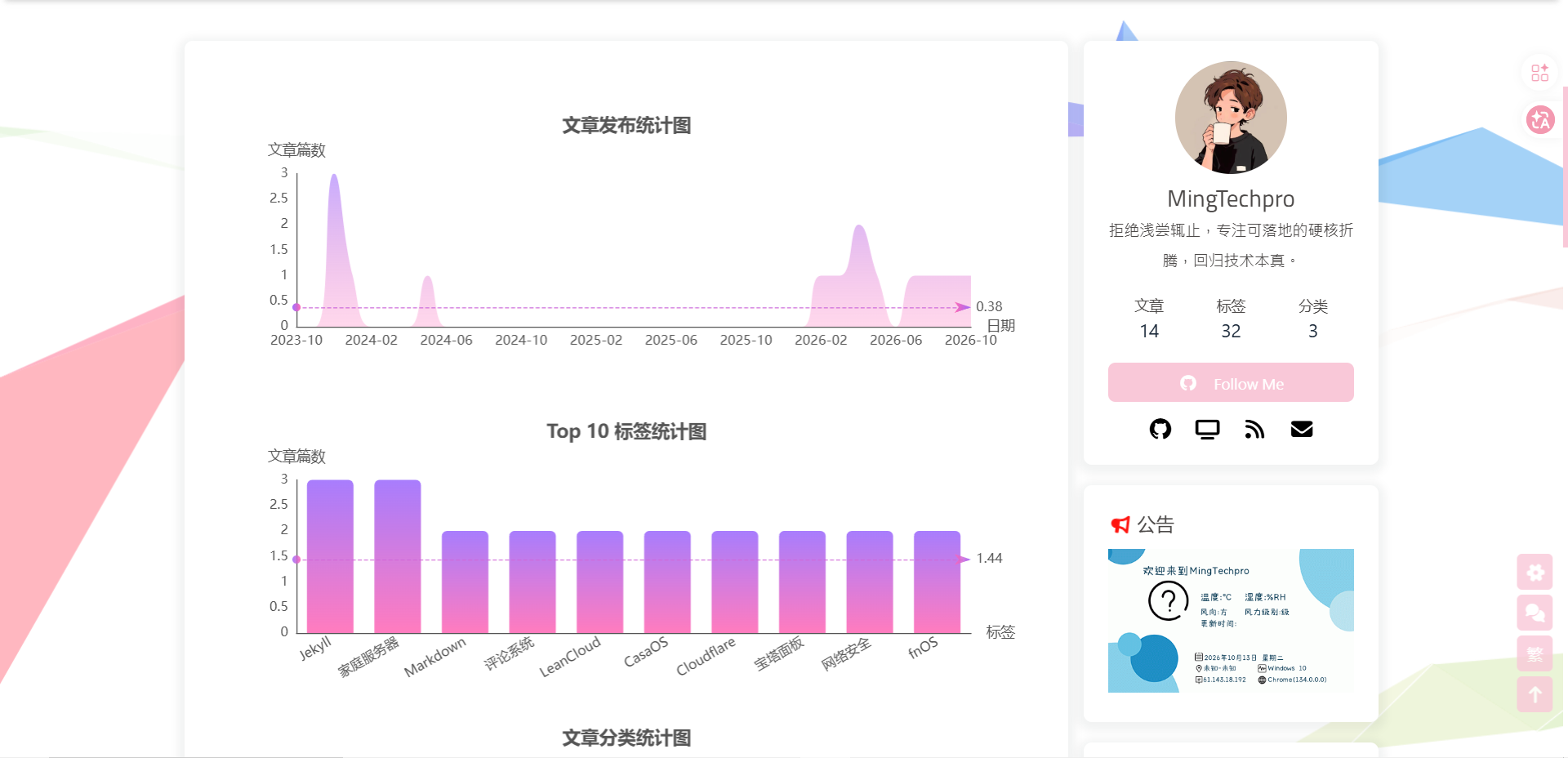Click the Jekyll bar in tag chart
Screen dimensions: 1568x758
(x=330, y=556)
